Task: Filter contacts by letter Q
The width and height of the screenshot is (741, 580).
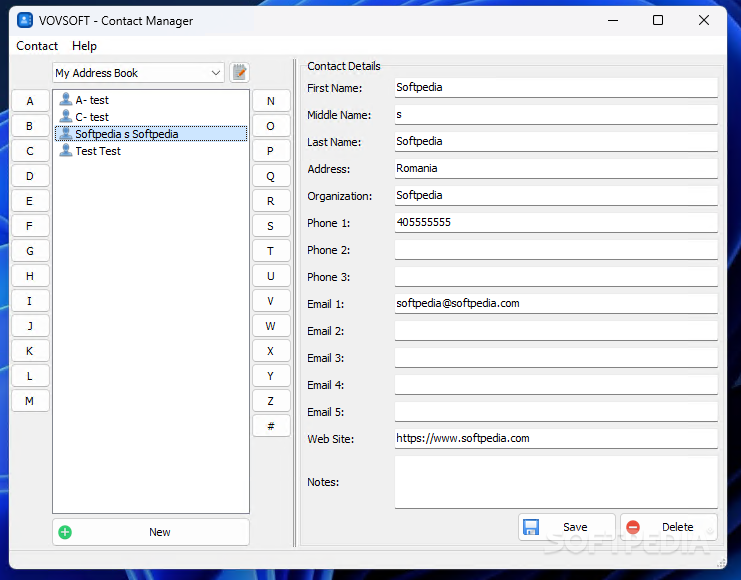Action: click(271, 176)
